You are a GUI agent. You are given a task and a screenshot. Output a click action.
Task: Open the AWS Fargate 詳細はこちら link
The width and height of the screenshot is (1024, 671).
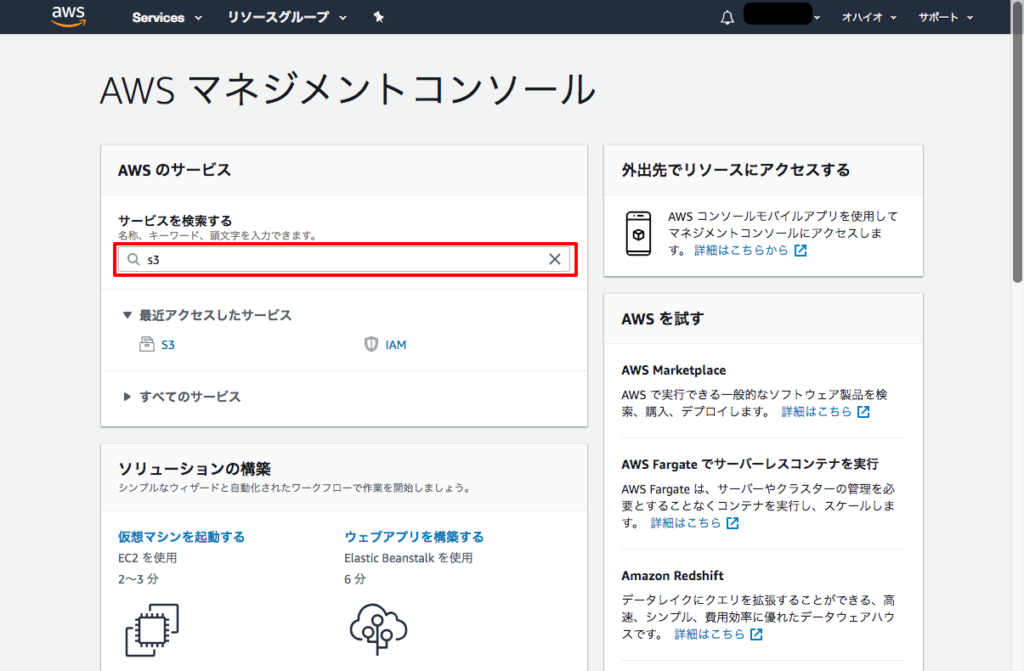click(686, 523)
